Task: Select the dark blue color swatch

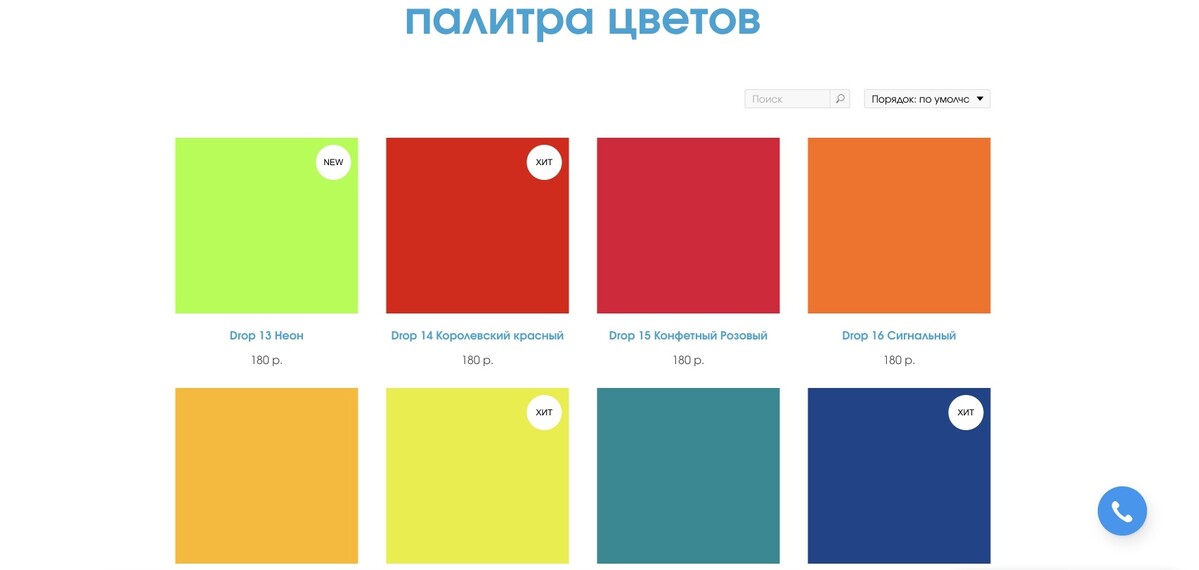Action: pyautogui.click(x=899, y=476)
